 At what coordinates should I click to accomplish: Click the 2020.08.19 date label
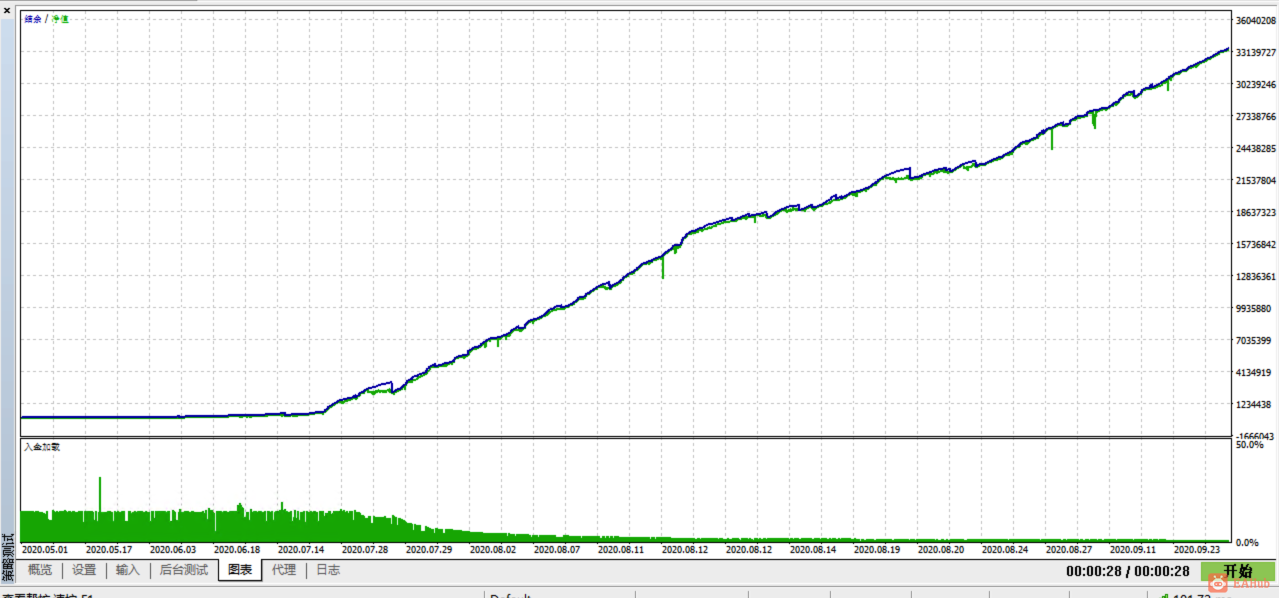pos(877,548)
